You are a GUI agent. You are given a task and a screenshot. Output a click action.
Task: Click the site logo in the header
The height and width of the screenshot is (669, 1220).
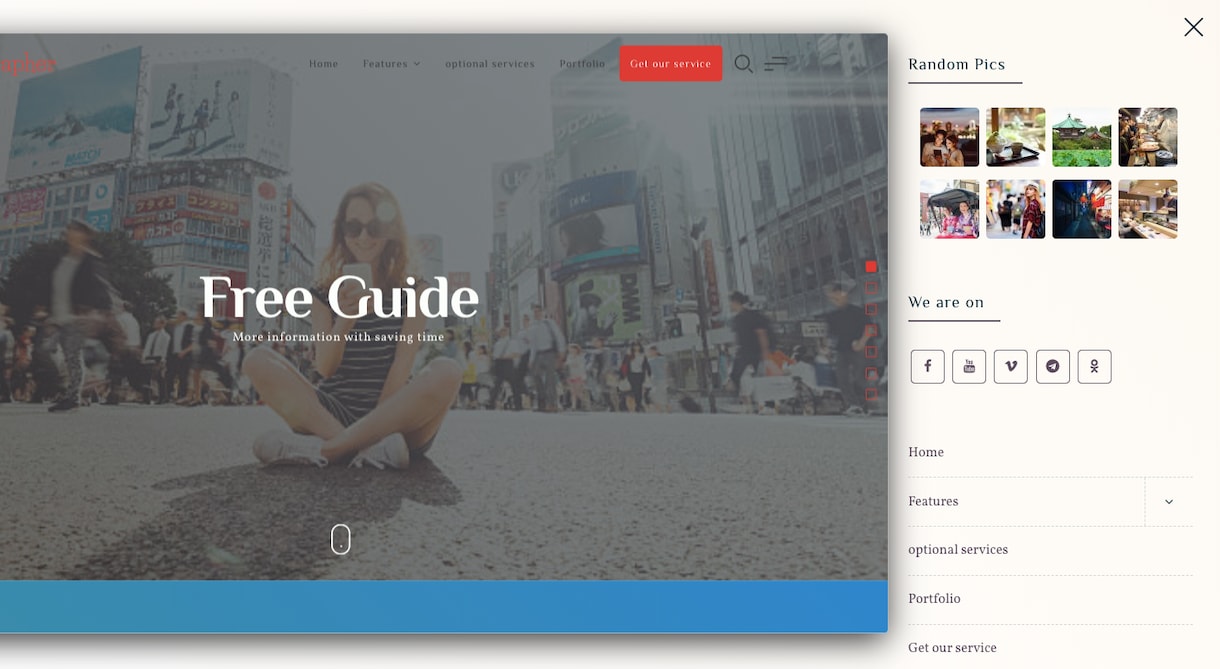pyautogui.click(x=27, y=64)
